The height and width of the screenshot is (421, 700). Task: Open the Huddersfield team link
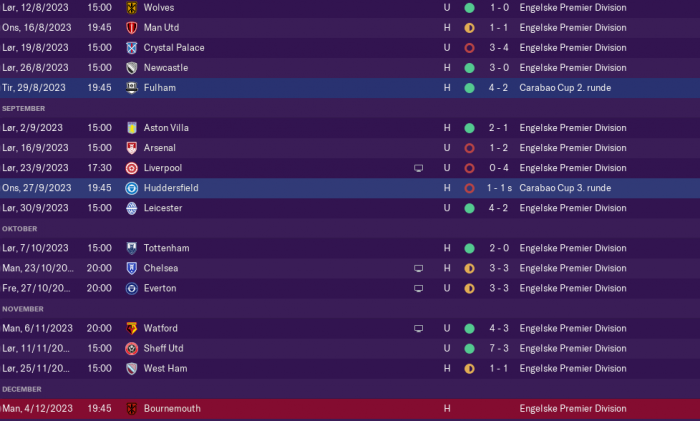tap(171, 188)
